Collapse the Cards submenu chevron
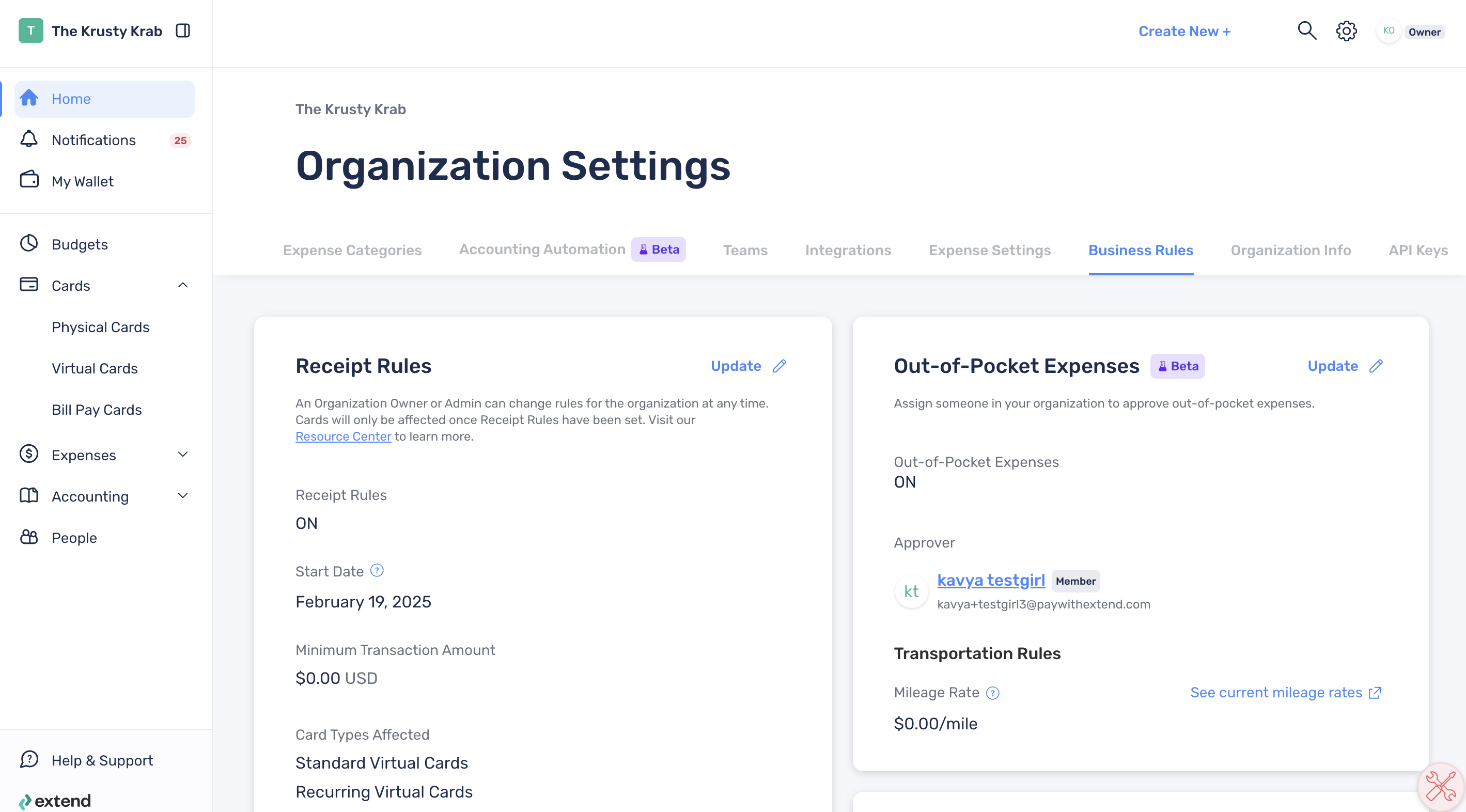The width and height of the screenshot is (1466, 812). [x=183, y=285]
